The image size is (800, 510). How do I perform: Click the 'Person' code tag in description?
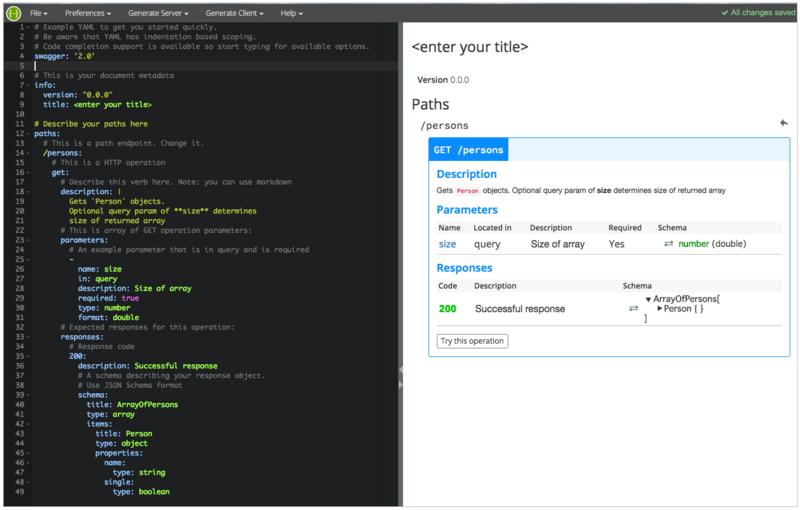(x=467, y=191)
